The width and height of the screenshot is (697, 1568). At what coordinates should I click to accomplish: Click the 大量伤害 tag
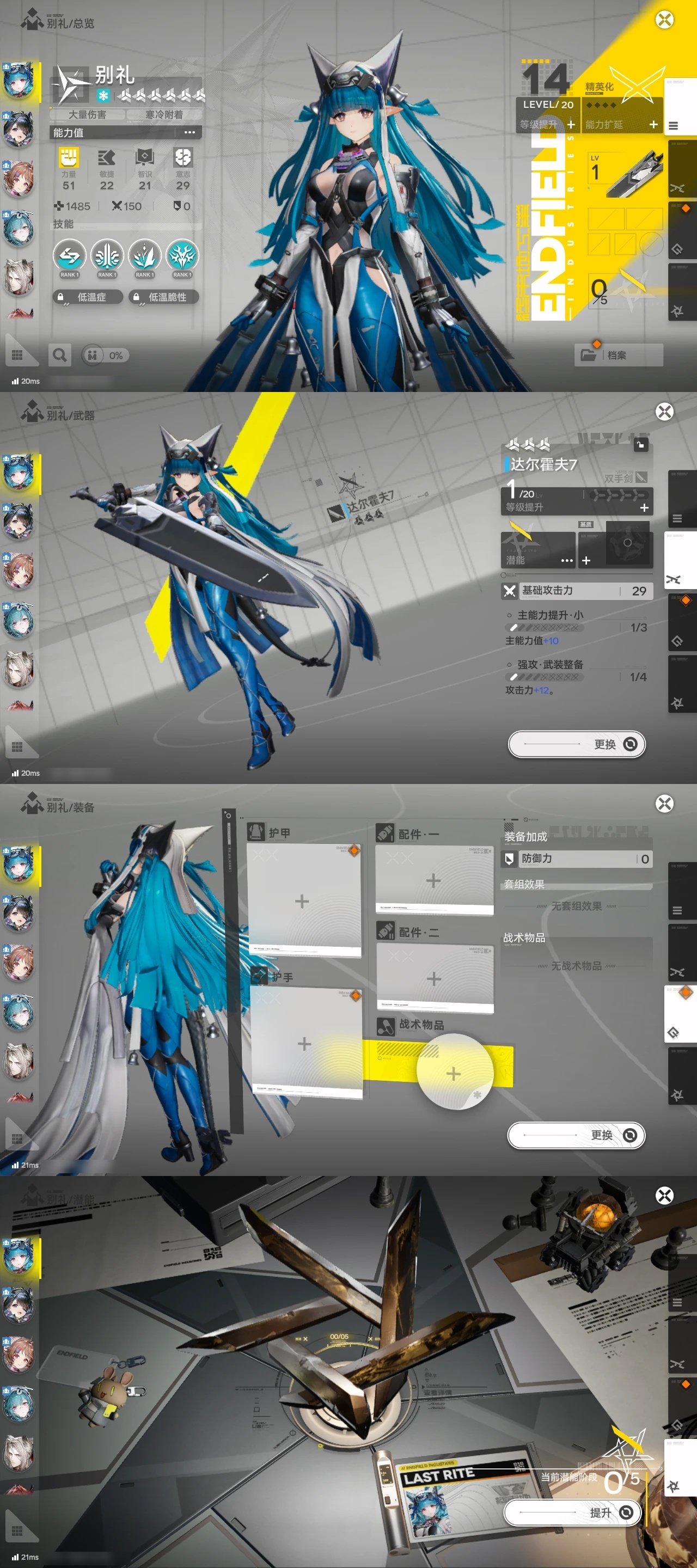pyautogui.click(x=87, y=114)
